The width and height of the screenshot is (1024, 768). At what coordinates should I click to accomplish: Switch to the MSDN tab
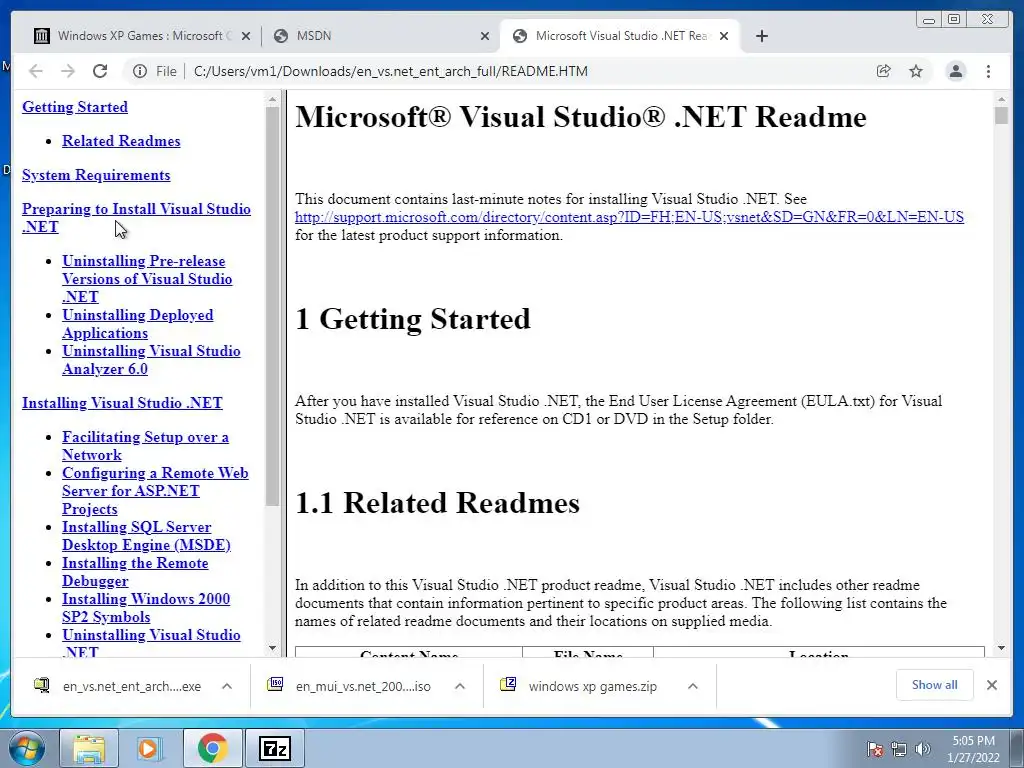pos(379,36)
